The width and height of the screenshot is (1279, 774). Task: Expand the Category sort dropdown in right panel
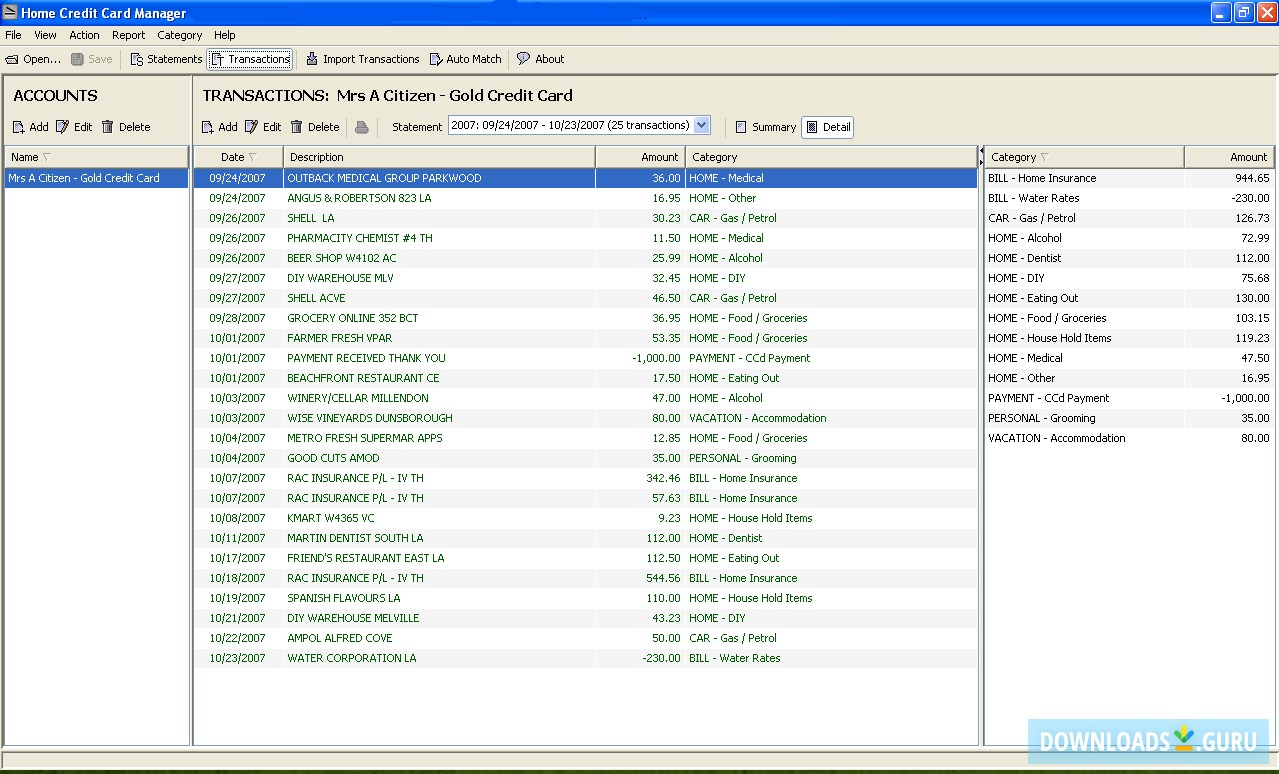[1046, 157]
